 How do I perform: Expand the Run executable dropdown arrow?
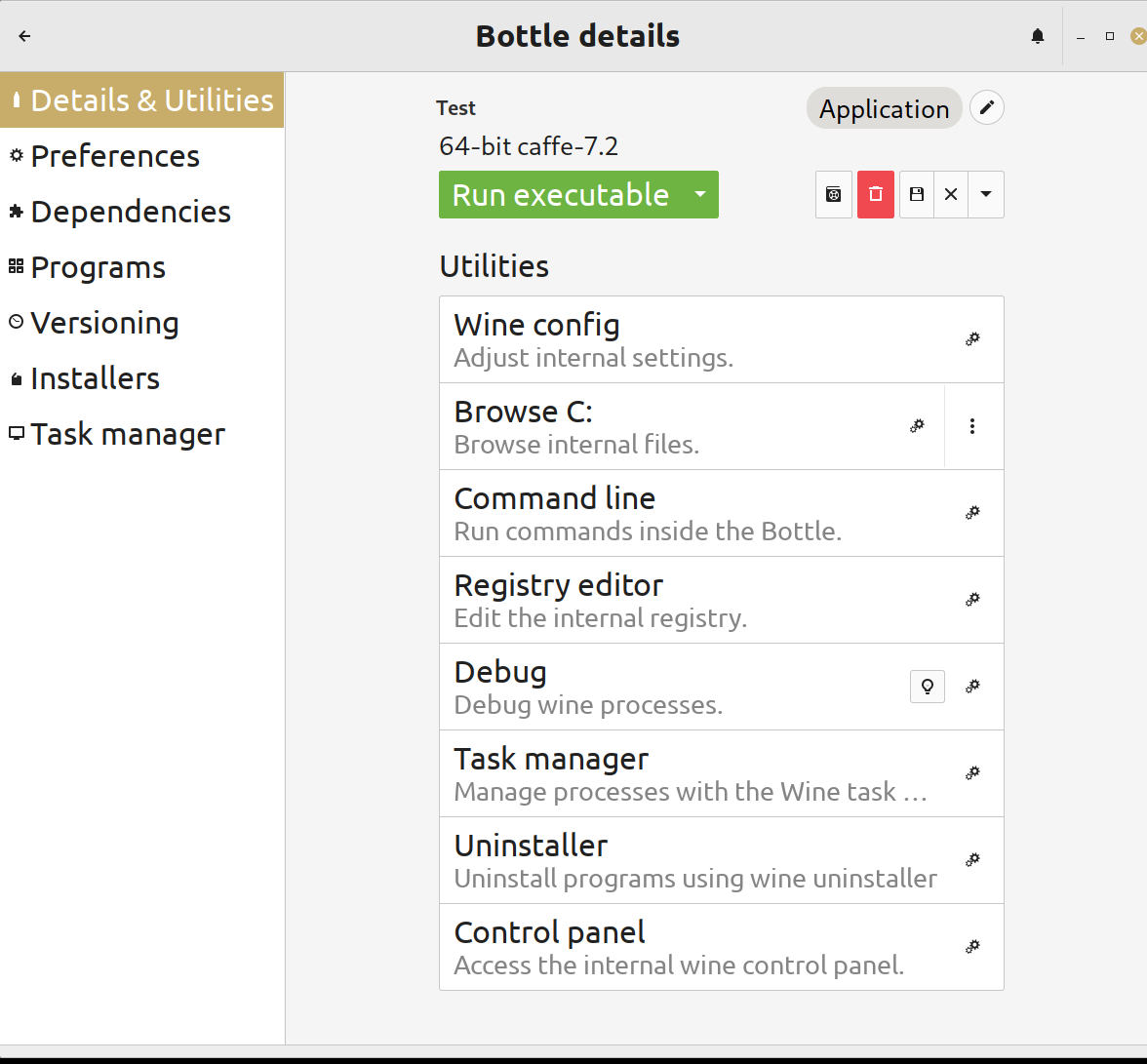[700, 194]
